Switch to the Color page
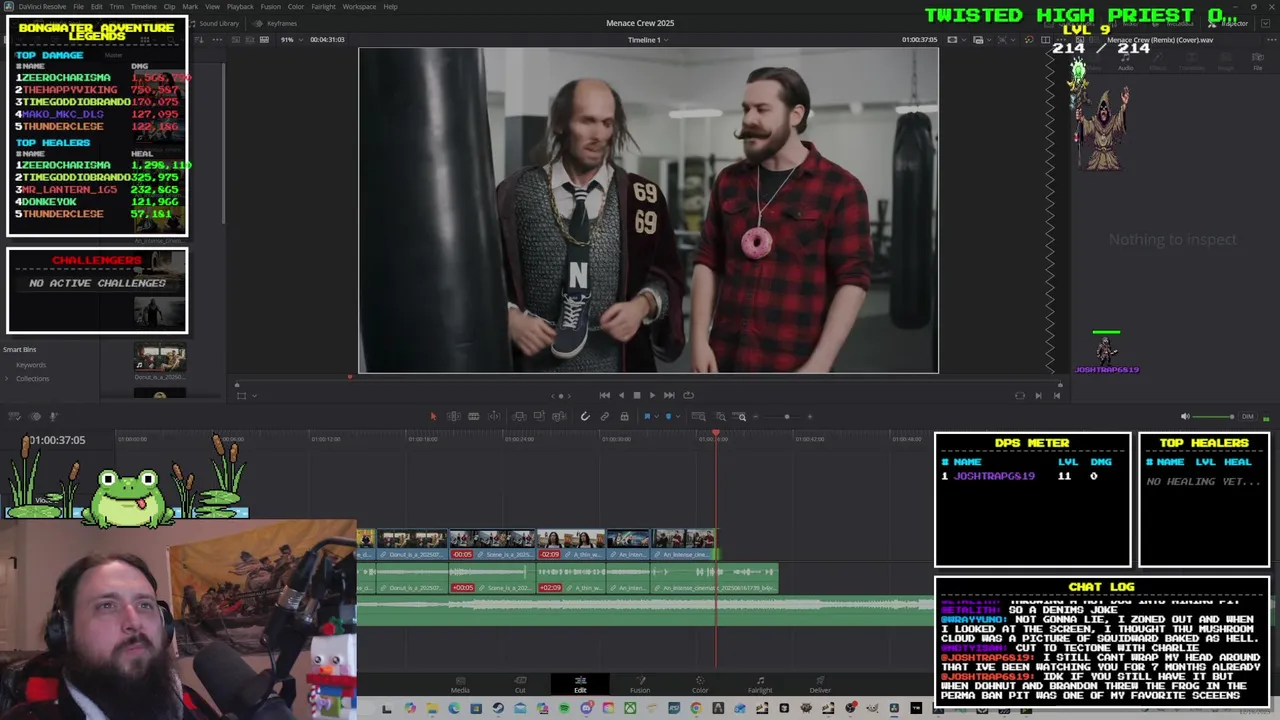 [x=700, y=685]
